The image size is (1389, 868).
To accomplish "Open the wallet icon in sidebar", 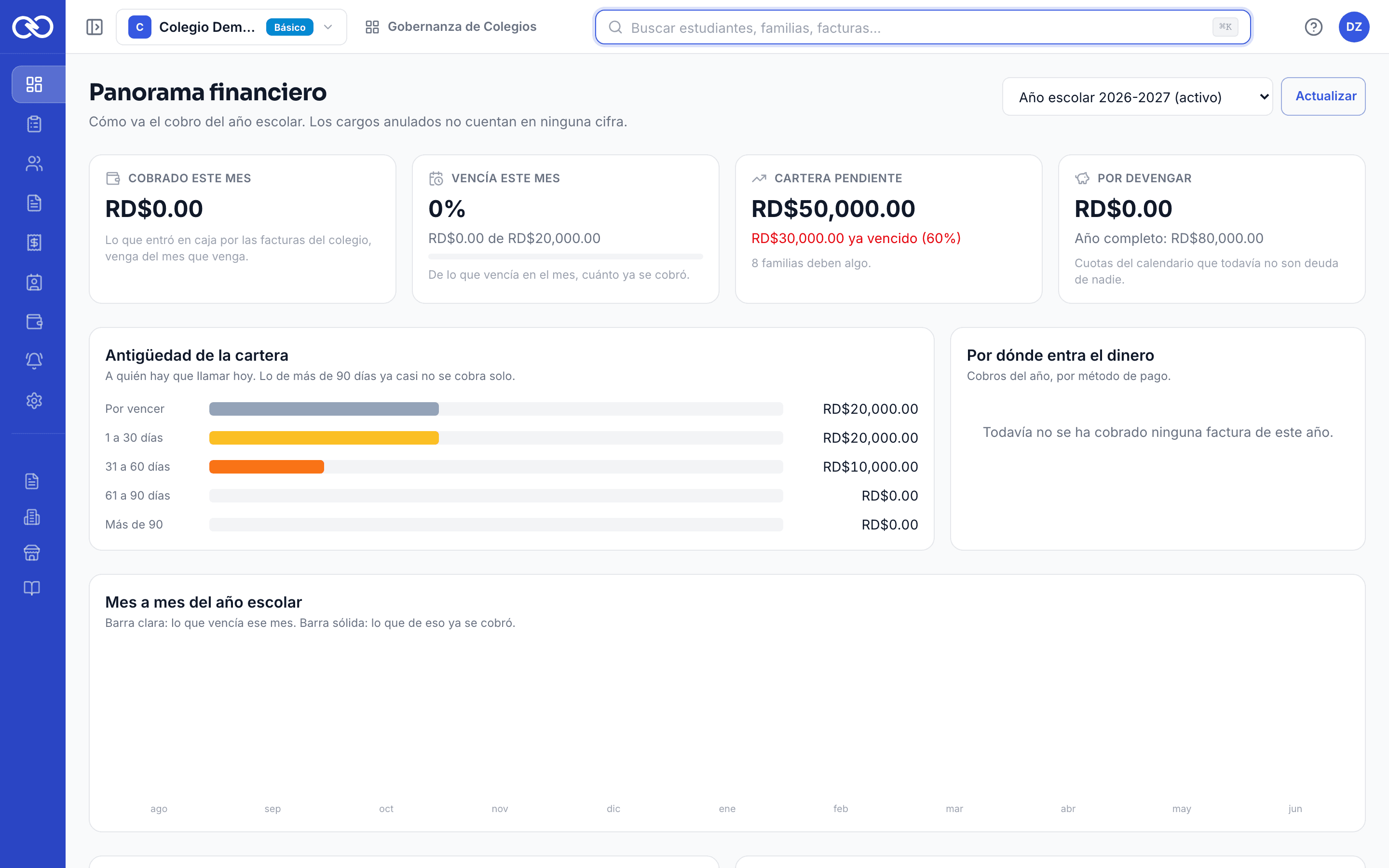I will pos(34,322).
